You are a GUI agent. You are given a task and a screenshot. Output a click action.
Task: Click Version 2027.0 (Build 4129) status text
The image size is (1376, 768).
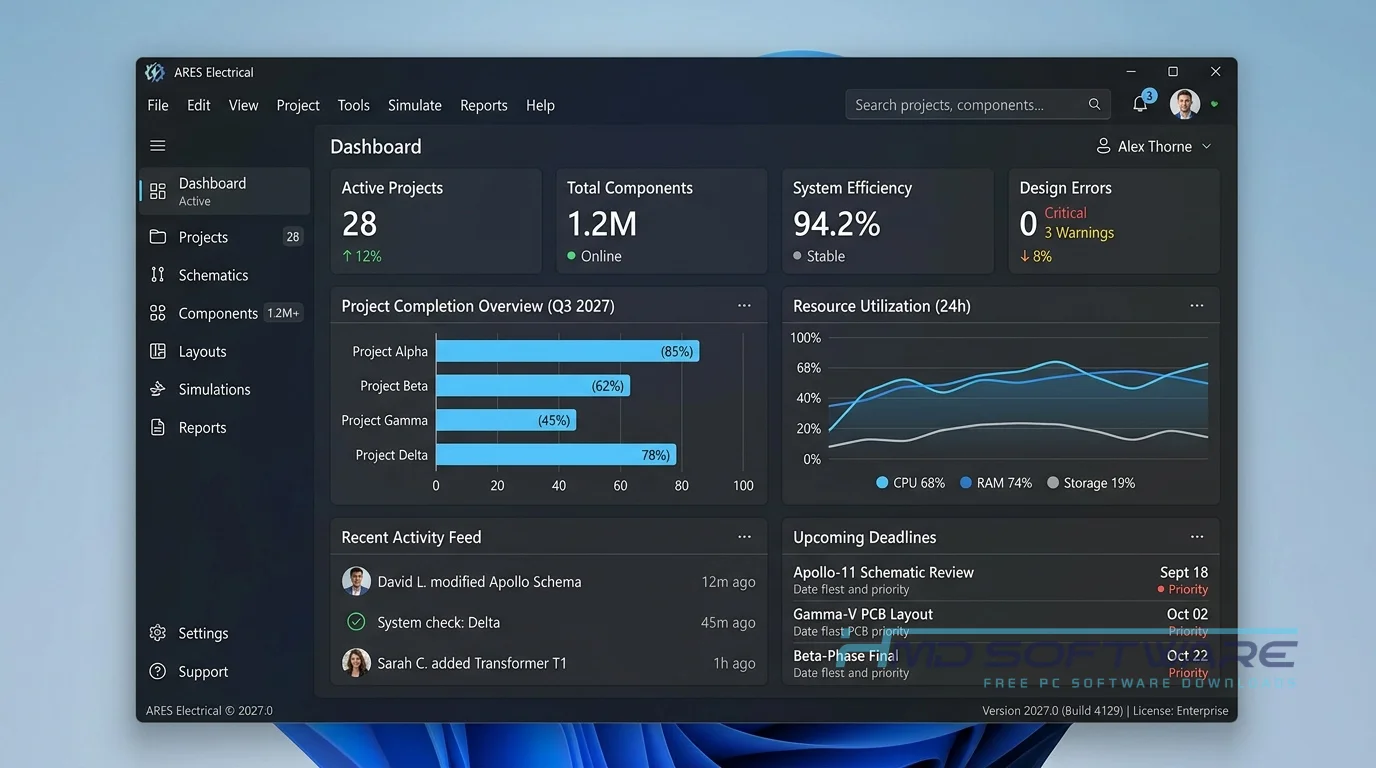tap(1053, 711)
